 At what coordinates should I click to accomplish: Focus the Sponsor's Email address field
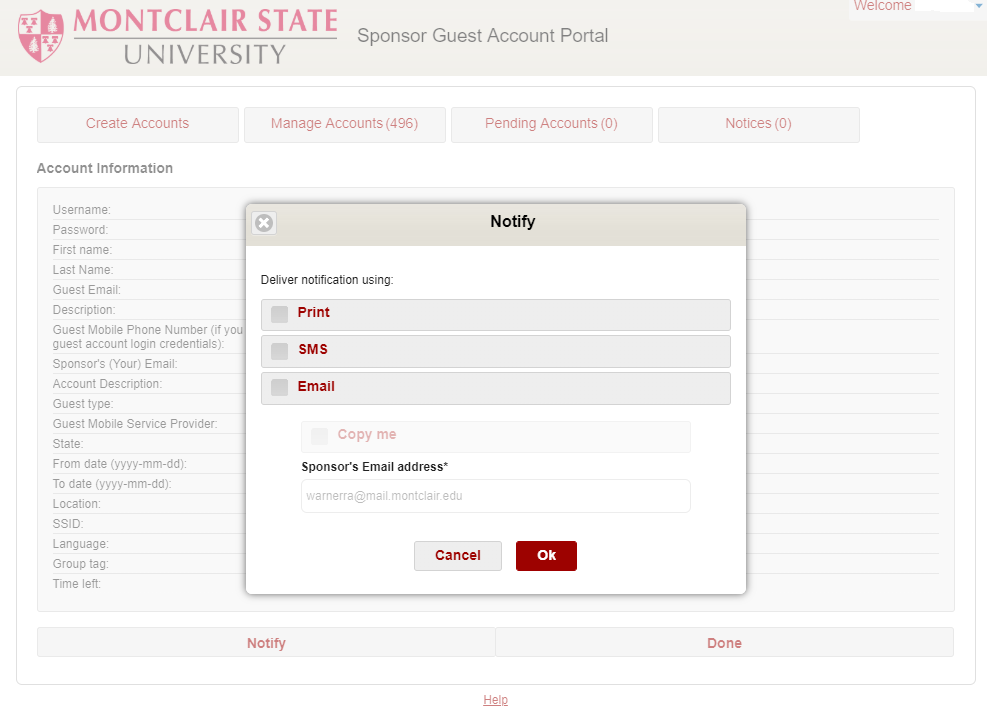click(x=495, y=496)
